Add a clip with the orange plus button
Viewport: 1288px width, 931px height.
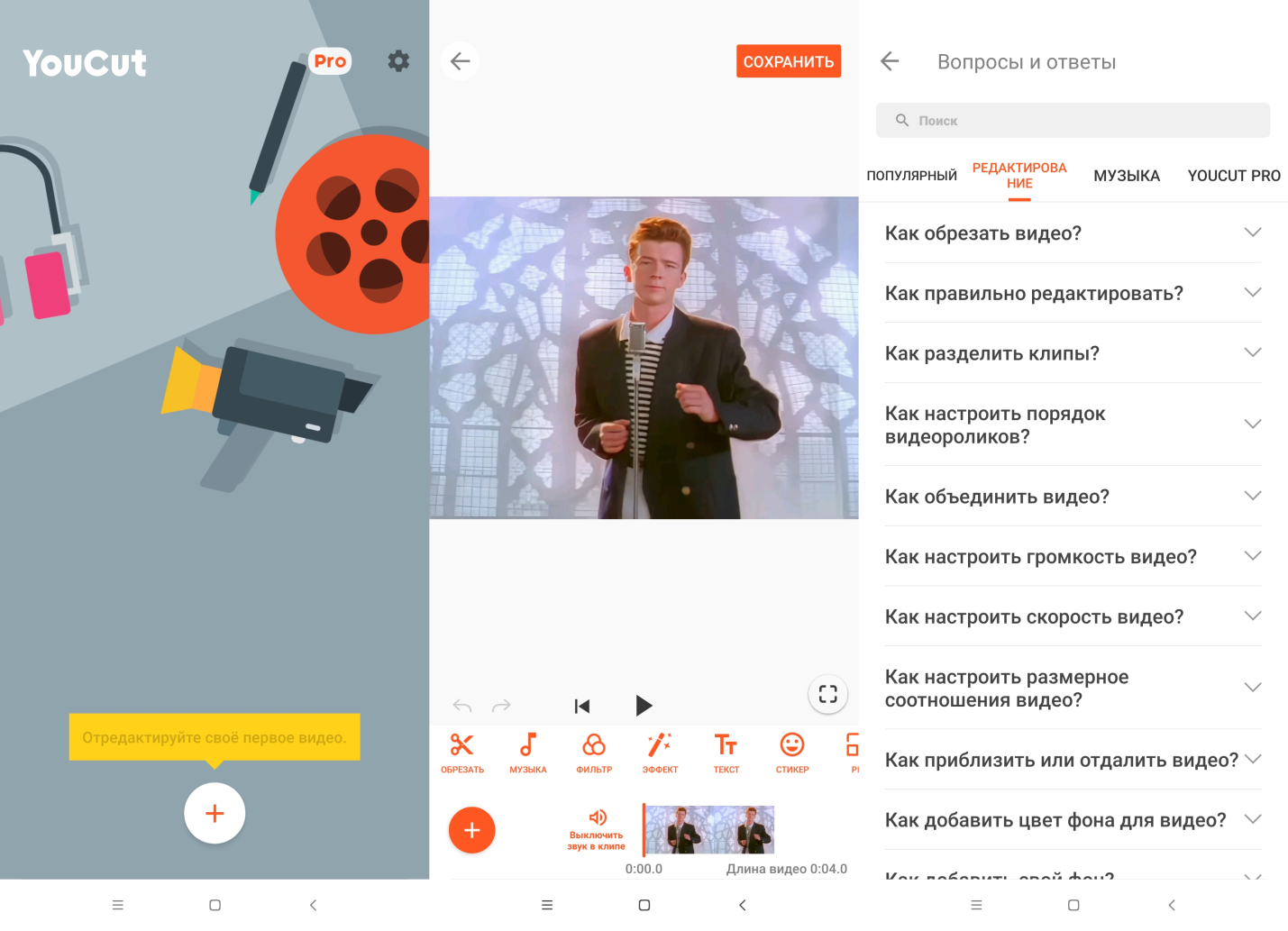[x=472, y=830]
